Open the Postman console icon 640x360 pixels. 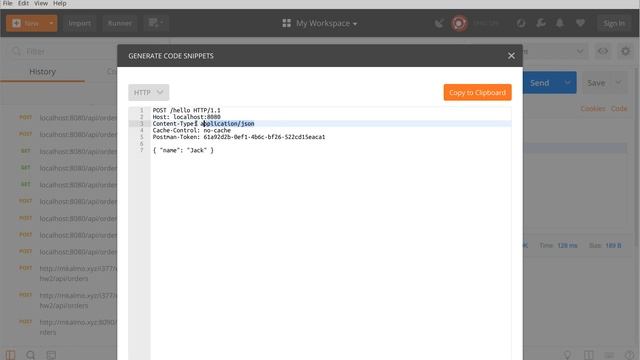click(x=51, y=355)
